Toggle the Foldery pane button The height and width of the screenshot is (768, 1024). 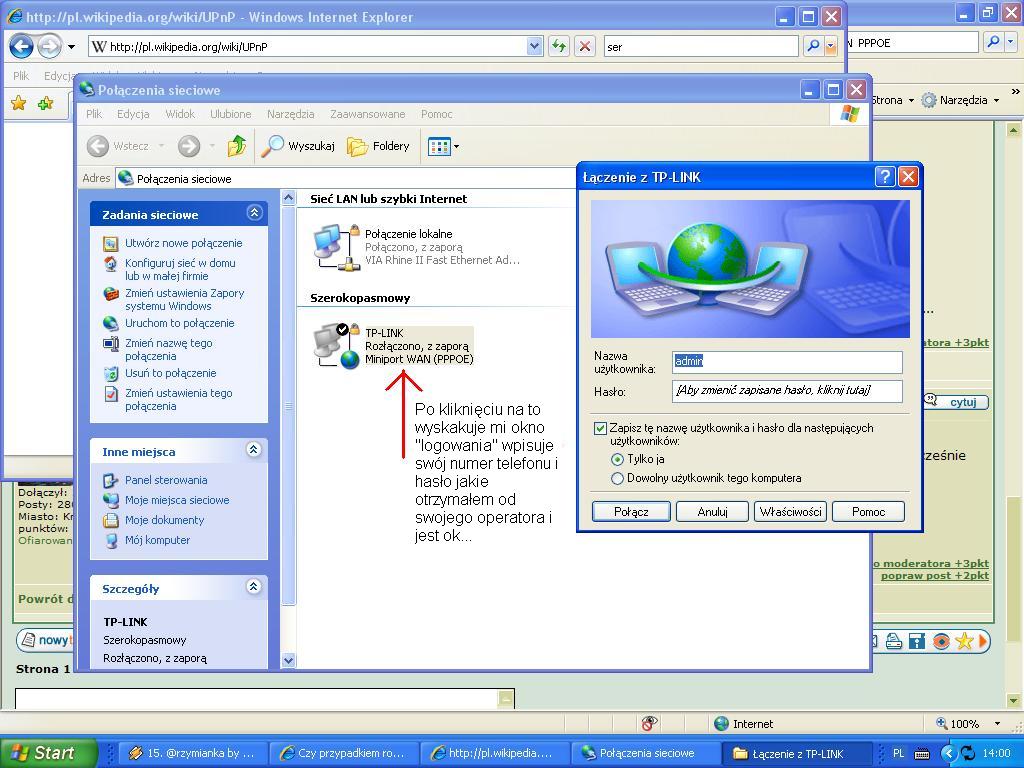pyautogui.click(x=378, y=146)
